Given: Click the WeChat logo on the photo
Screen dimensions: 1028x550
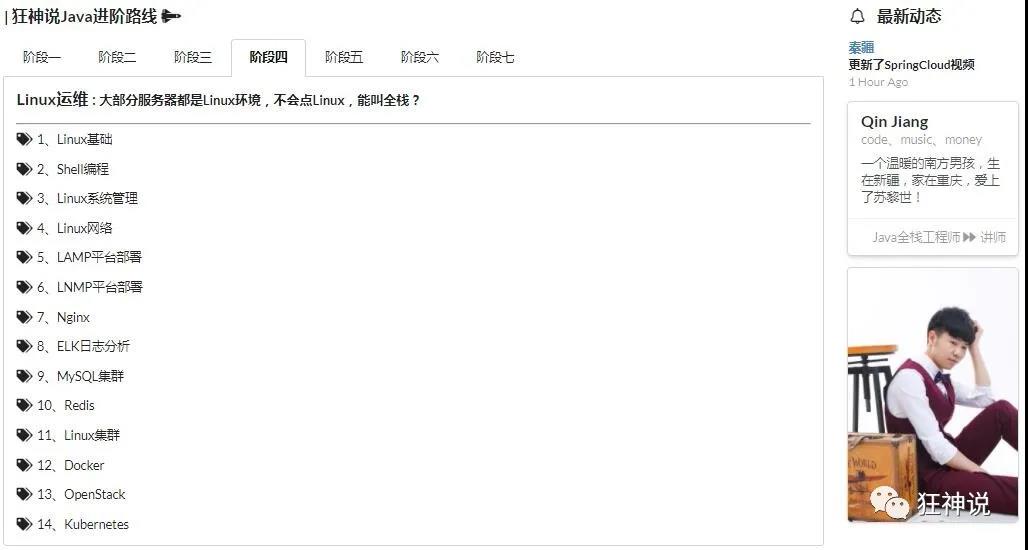Looking at the screenshot, I should 889,502.
